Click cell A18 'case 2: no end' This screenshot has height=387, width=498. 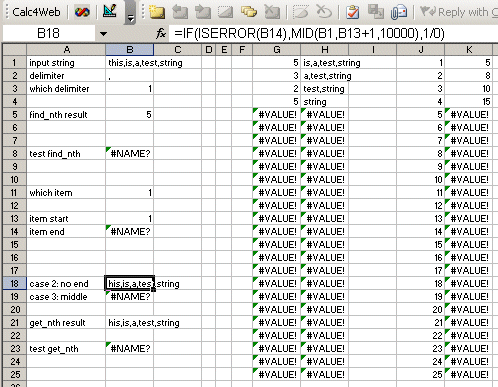point(66,284)
